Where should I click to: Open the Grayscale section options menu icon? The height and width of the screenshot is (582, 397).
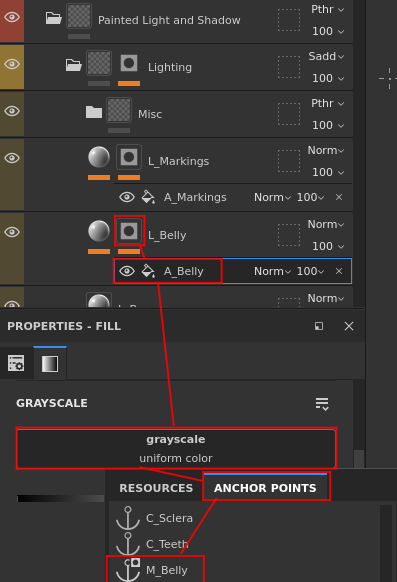click(x=322, y=403)
